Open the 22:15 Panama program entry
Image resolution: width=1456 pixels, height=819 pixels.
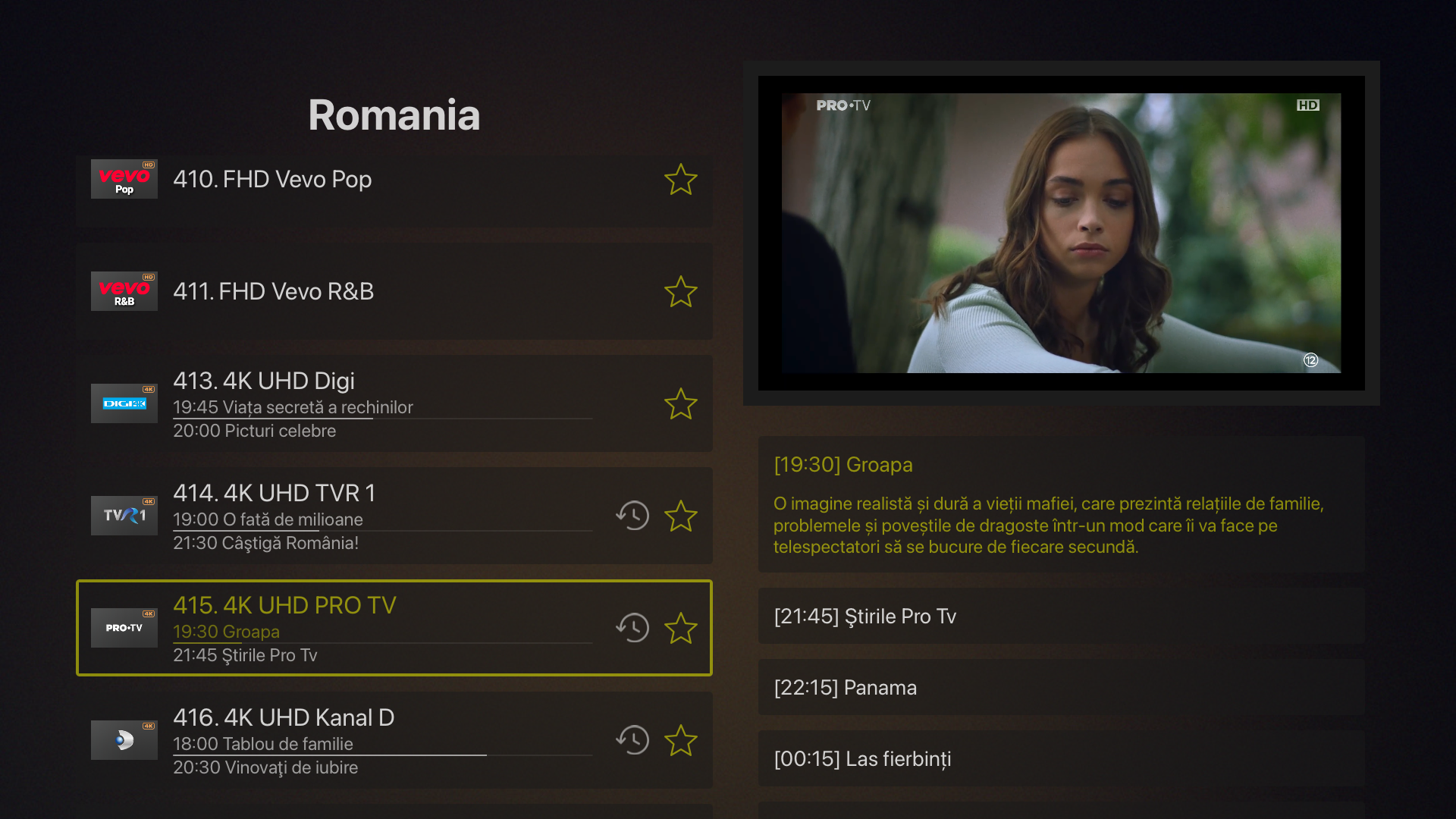pos(1062,687)
